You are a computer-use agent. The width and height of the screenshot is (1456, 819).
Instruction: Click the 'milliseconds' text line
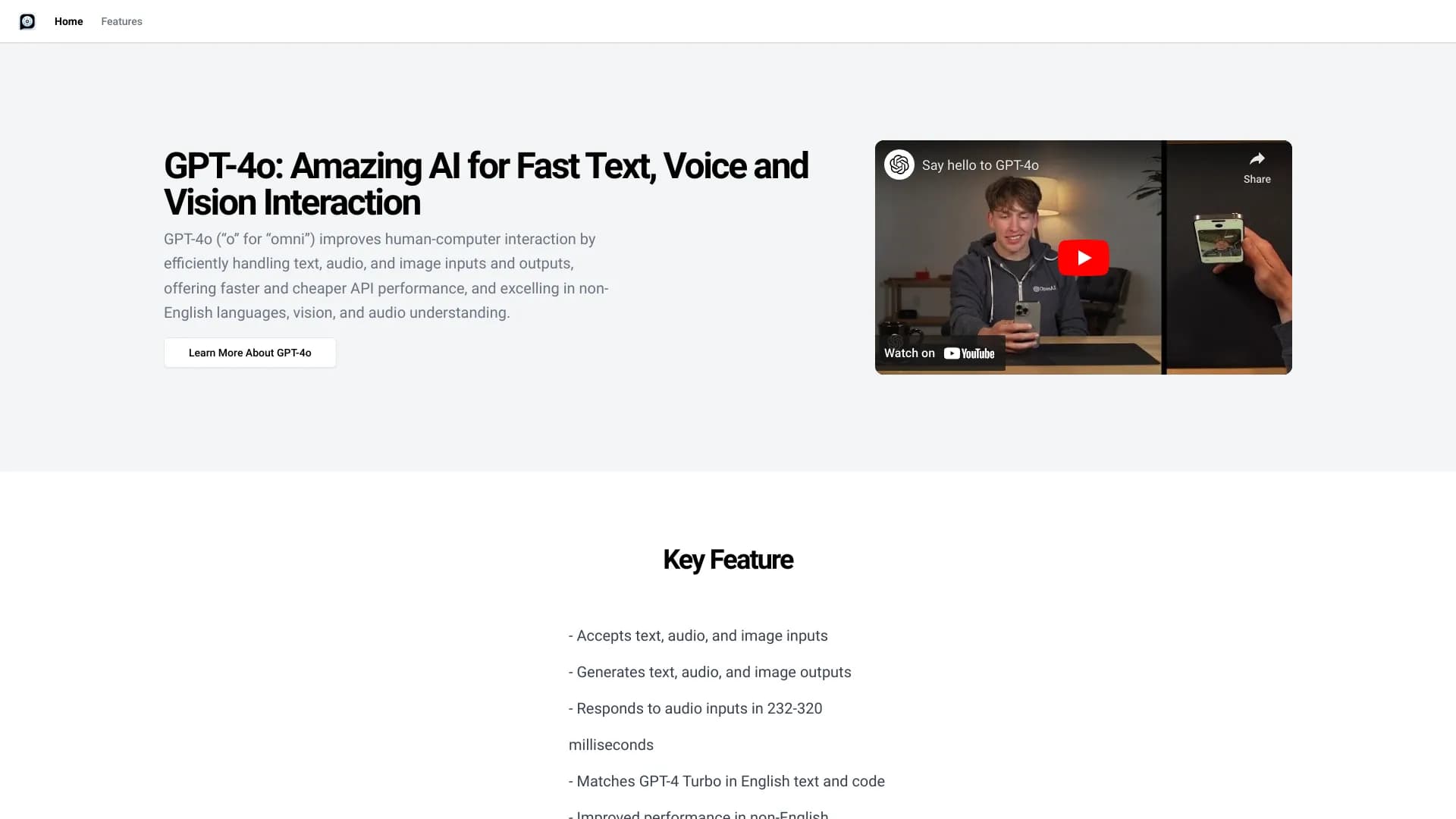coord(611,745)
